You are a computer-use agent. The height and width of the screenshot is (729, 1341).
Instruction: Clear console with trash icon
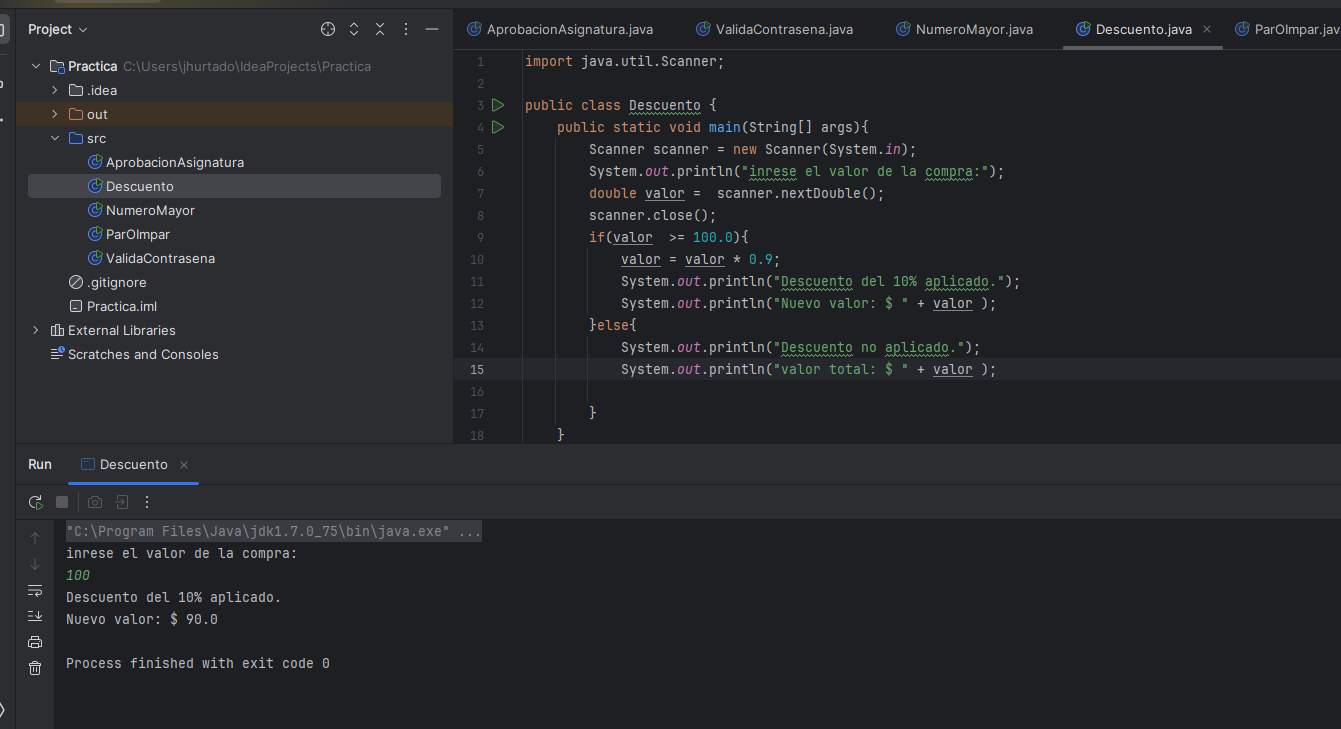click(x=35, y=668)
